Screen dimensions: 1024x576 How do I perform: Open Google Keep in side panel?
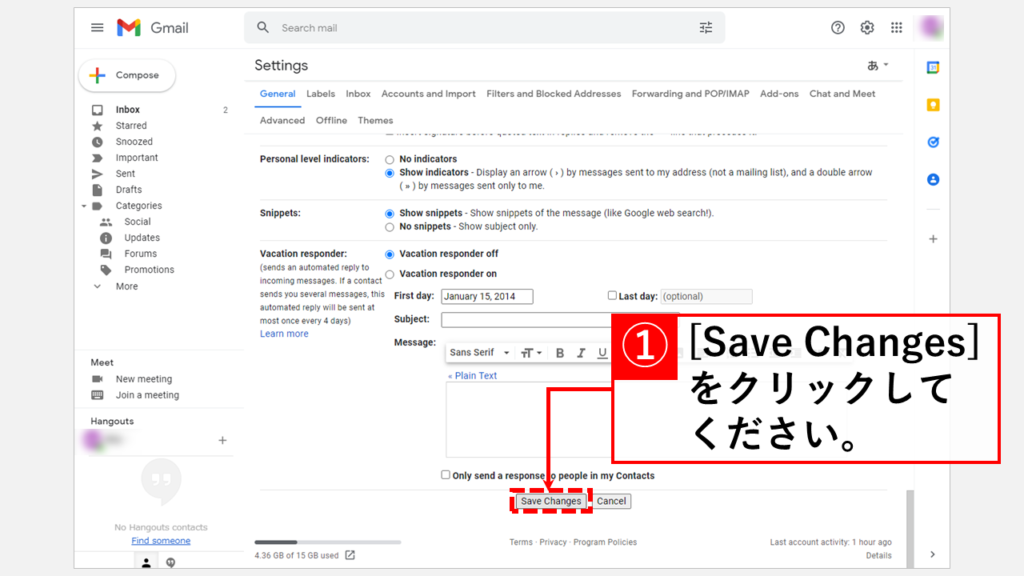pos(933,105)
